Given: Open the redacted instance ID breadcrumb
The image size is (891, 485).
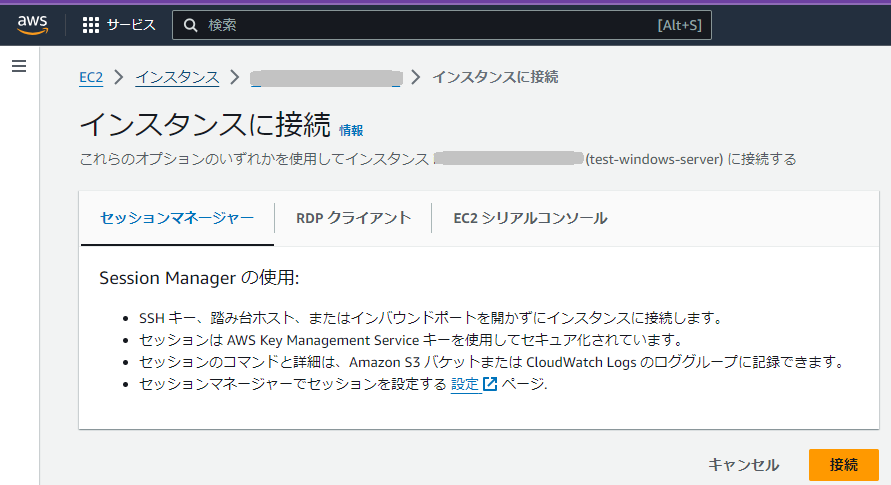Looking at the screenshot, I should point(326,78).
